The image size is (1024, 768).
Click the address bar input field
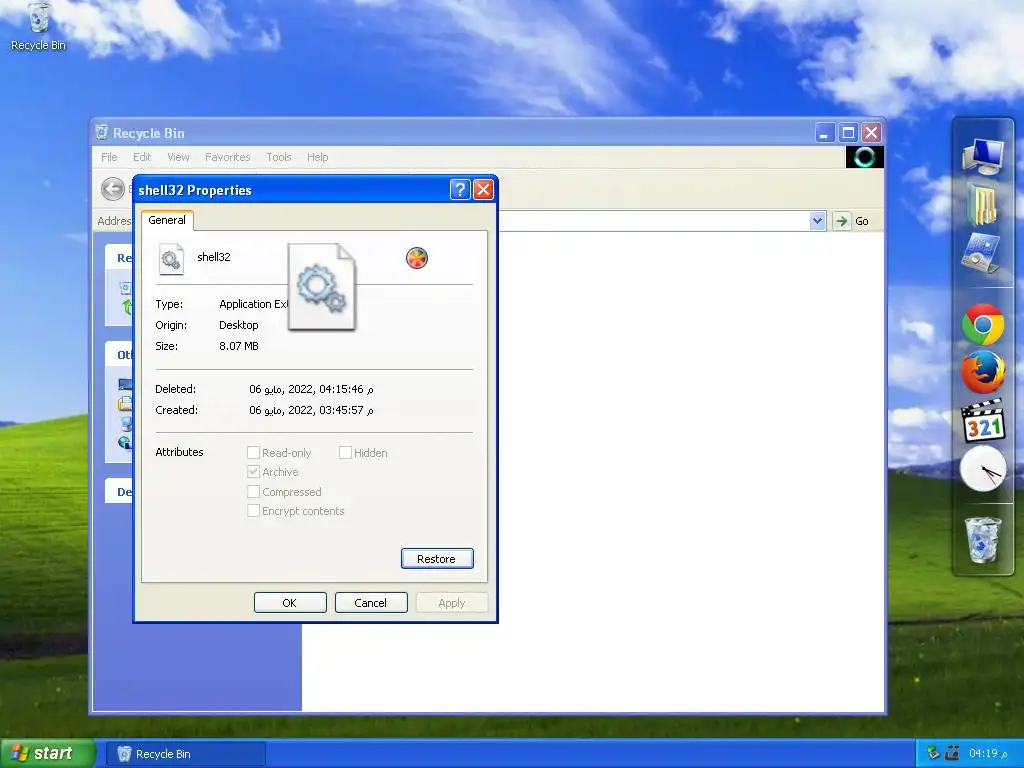[x=653, y=221]
